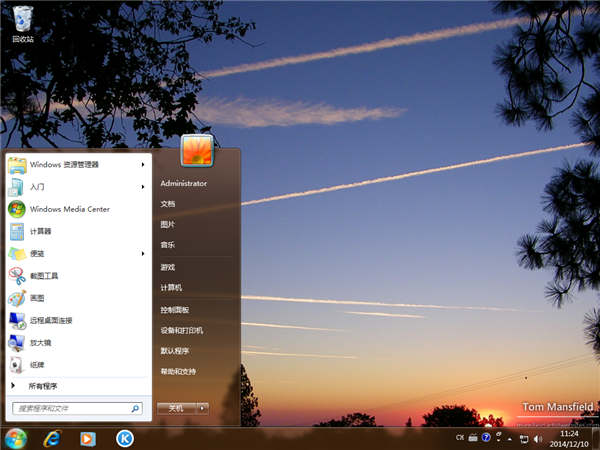
Task: Click the 入门 Getting Started icon
Action: click(x=16, y=187)
